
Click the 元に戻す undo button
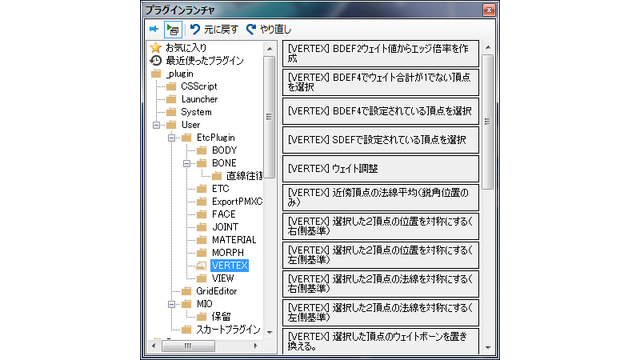214,29
